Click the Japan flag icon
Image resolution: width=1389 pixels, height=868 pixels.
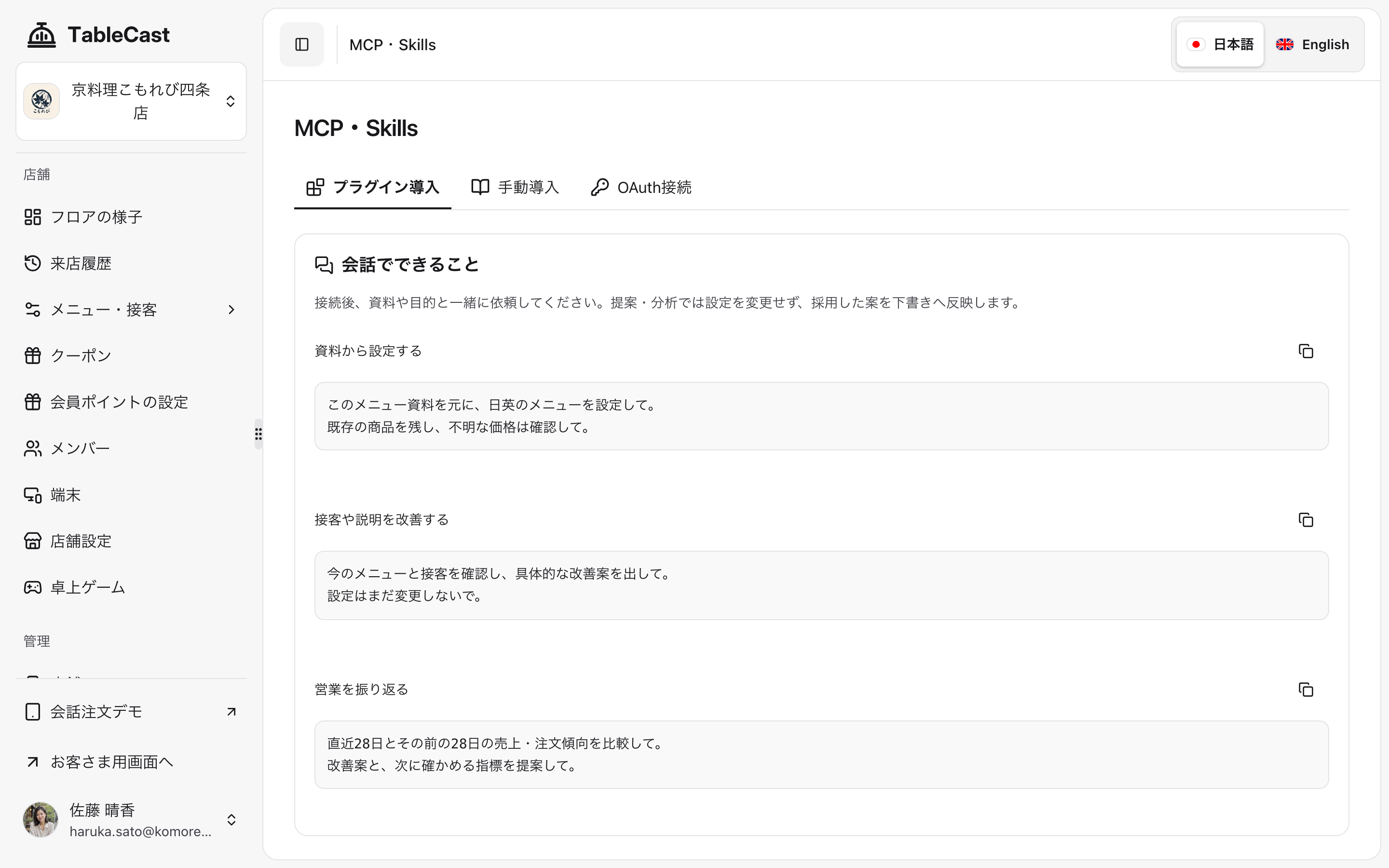[x=1196, y=44]
